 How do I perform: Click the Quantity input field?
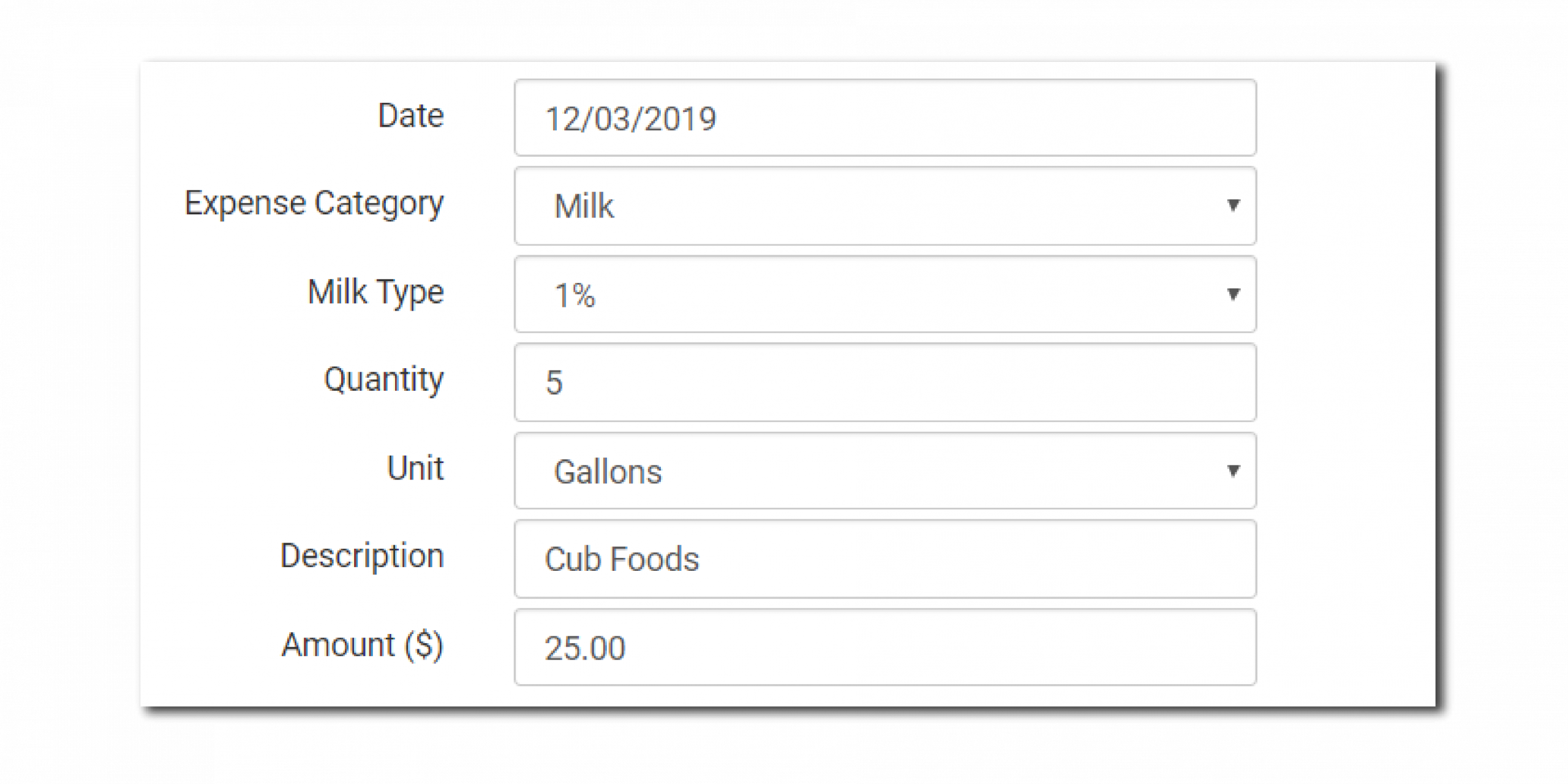(x=885, y=382)
